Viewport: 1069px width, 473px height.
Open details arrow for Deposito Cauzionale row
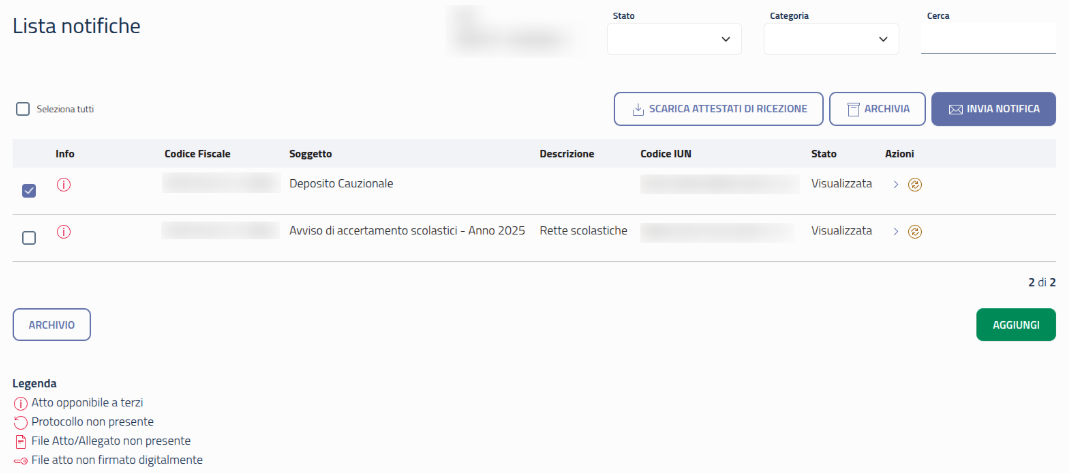897,185
